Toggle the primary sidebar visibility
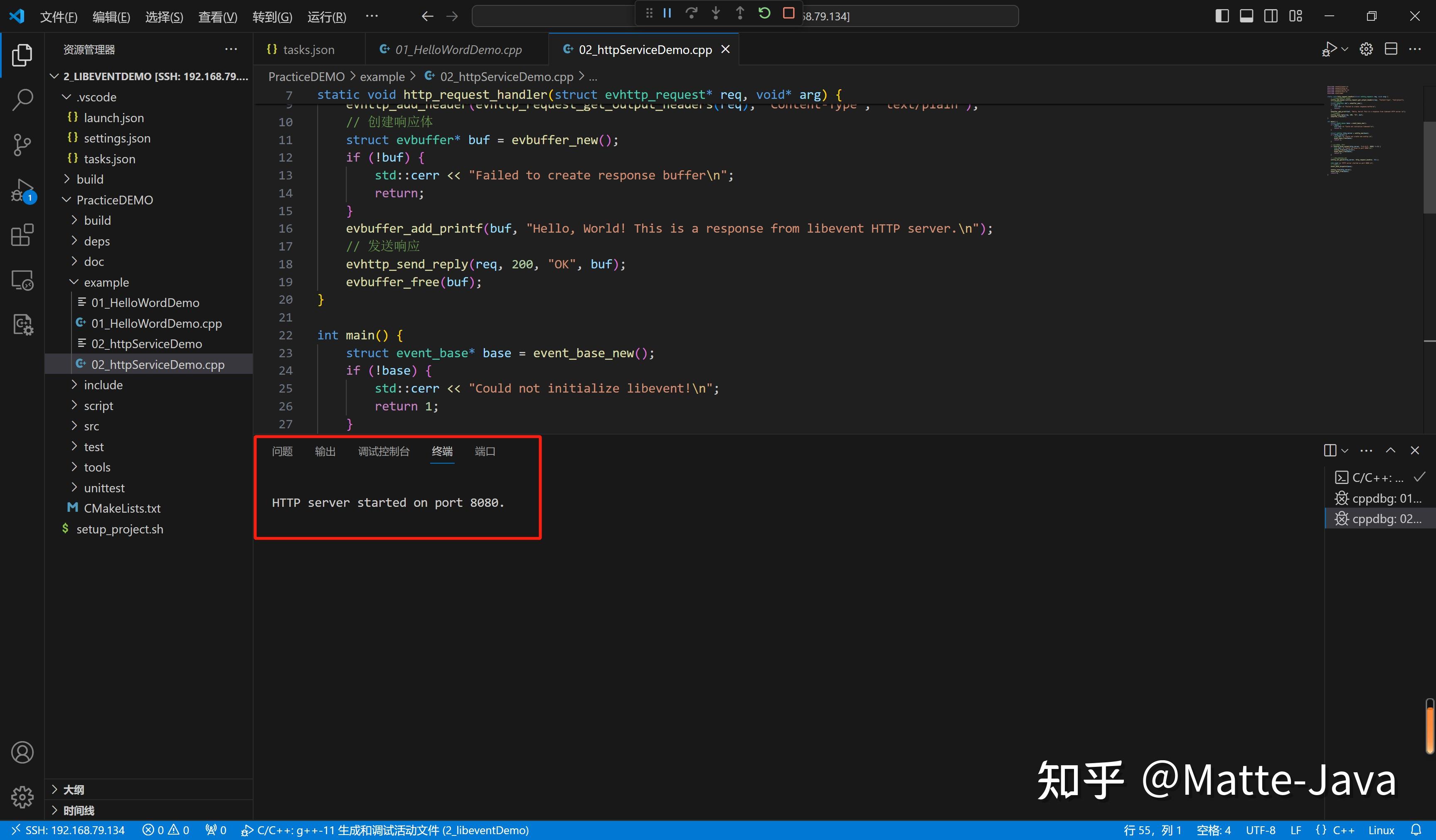The height and width of the screenshot is (840, 1436). (1221, 16)
